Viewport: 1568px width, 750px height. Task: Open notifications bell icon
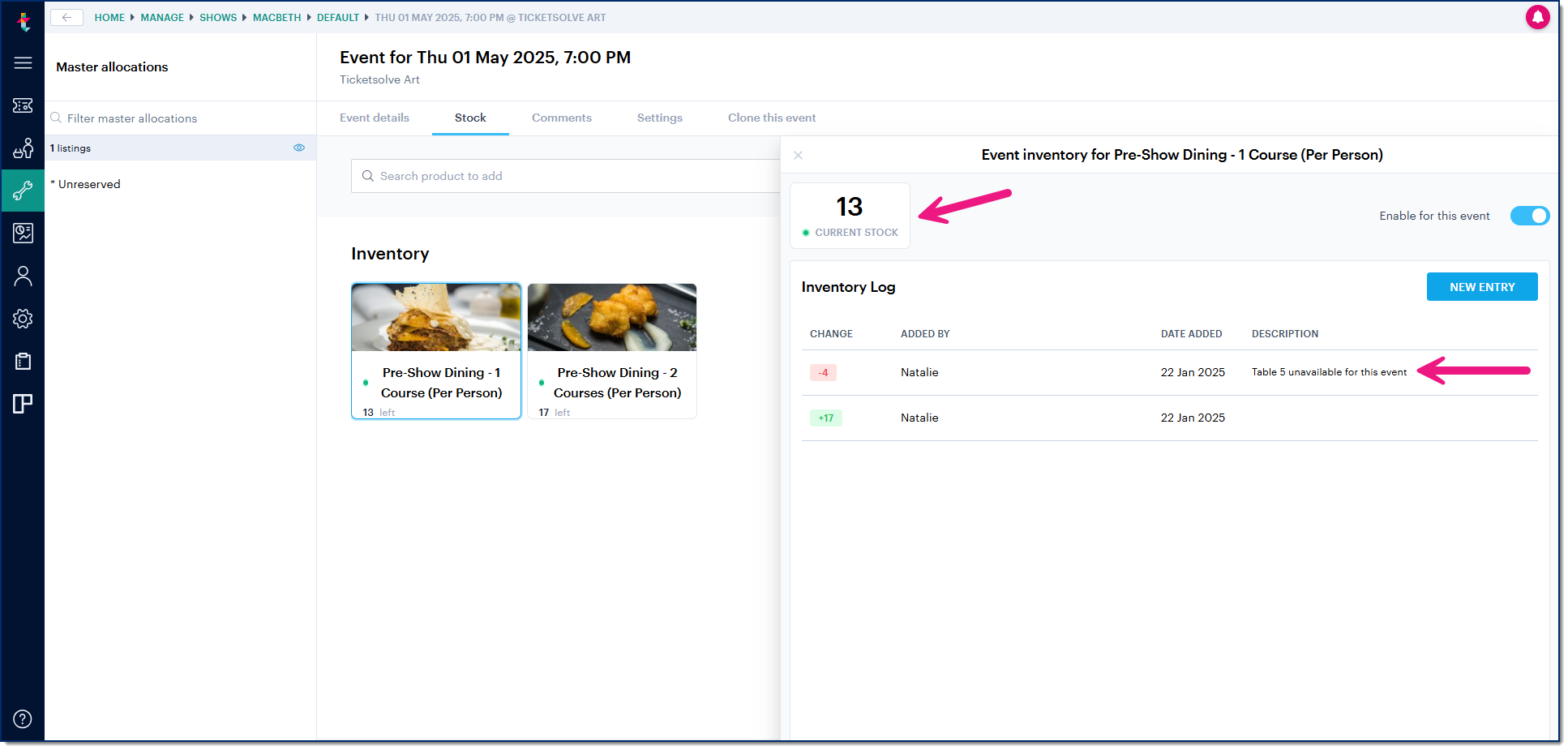click(x=1537, y=17)
